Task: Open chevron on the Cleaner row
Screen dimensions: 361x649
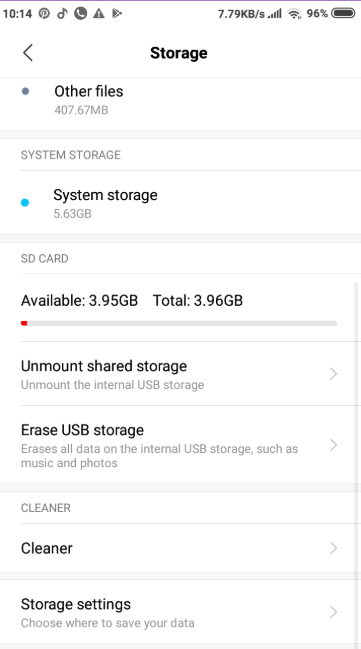Action: (333, 548)
